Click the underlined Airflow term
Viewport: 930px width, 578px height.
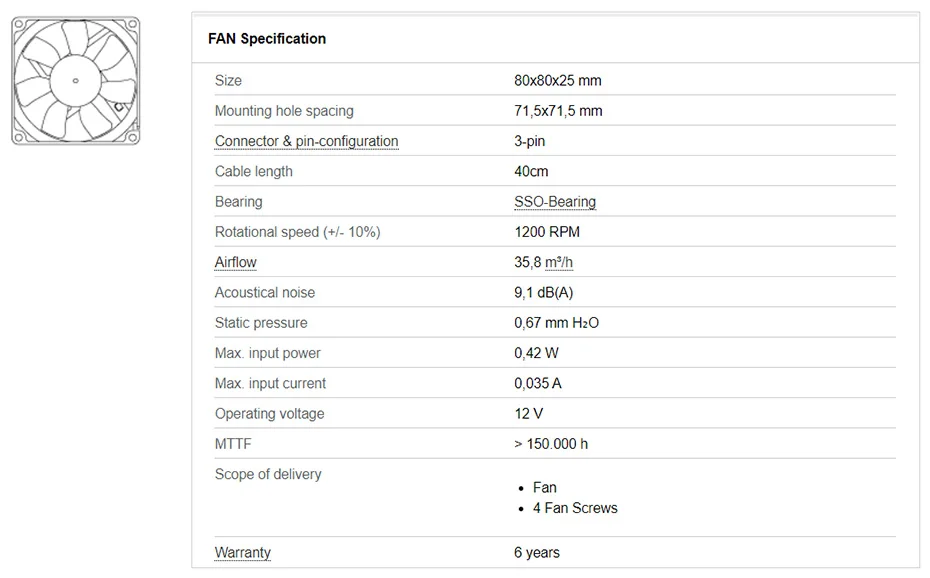(x=235, y=262)
